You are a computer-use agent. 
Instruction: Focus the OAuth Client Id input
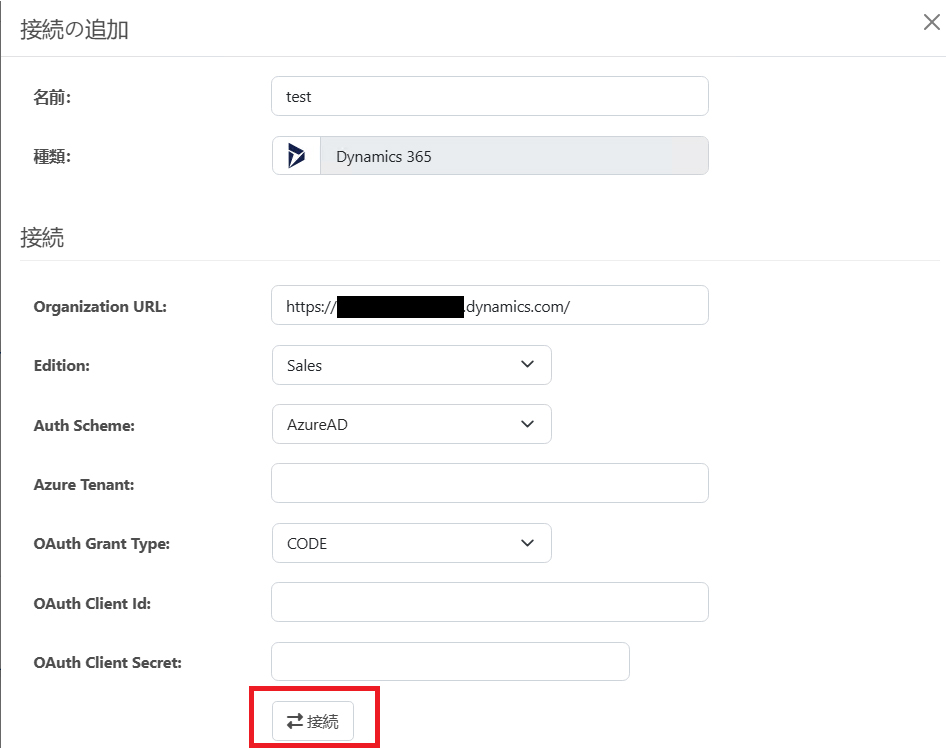pos(490,602)
